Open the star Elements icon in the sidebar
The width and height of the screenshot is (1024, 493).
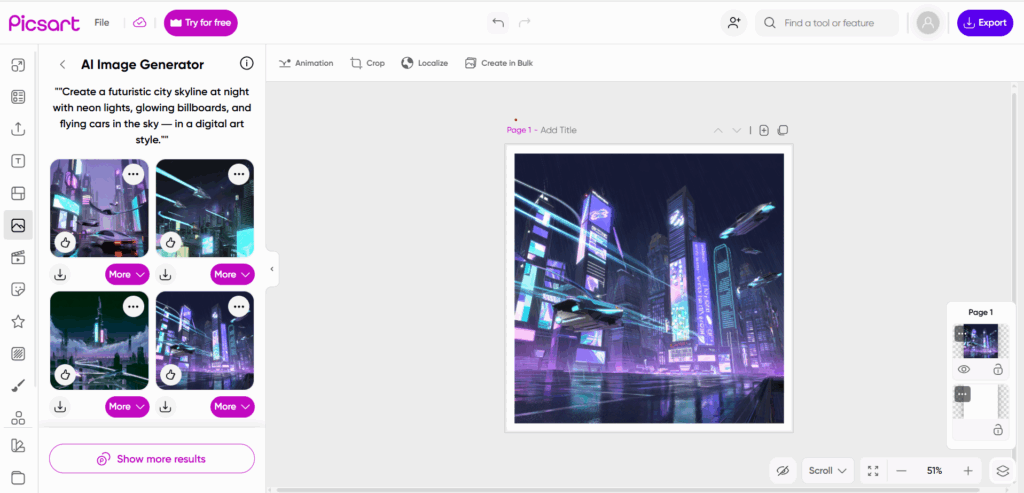18,321
